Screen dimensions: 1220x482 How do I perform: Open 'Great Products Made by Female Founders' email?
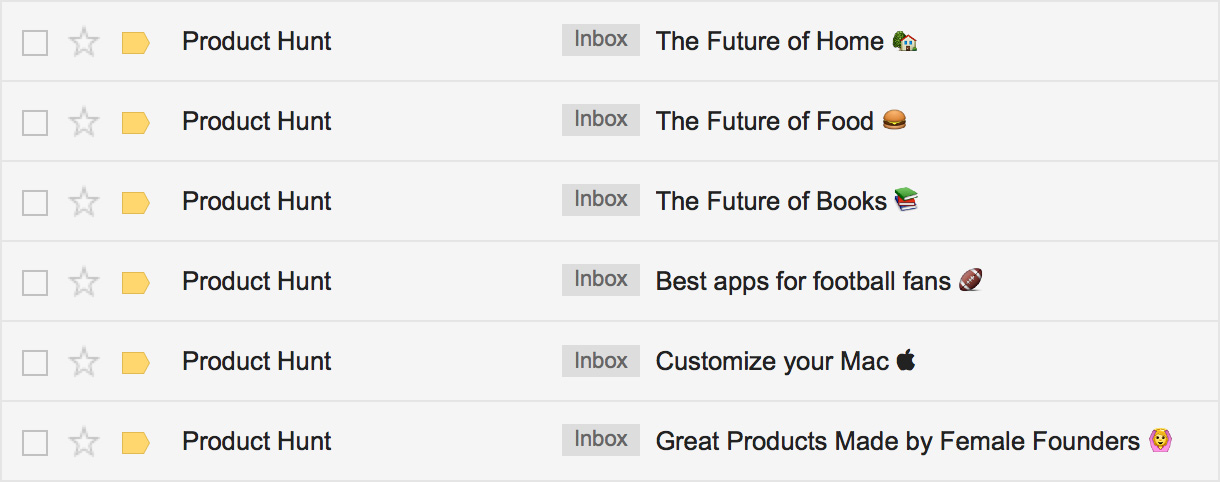coord(897,441)
